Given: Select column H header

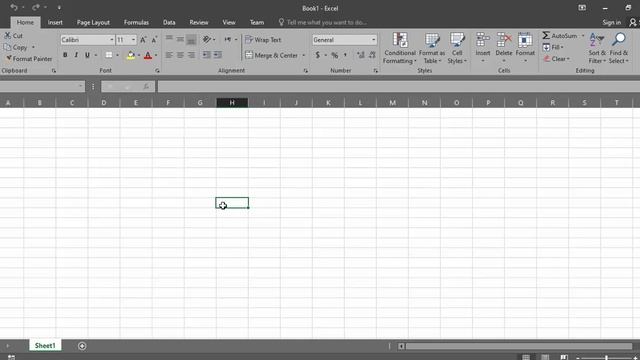Looking at the screenshot, I should (232, 103).
